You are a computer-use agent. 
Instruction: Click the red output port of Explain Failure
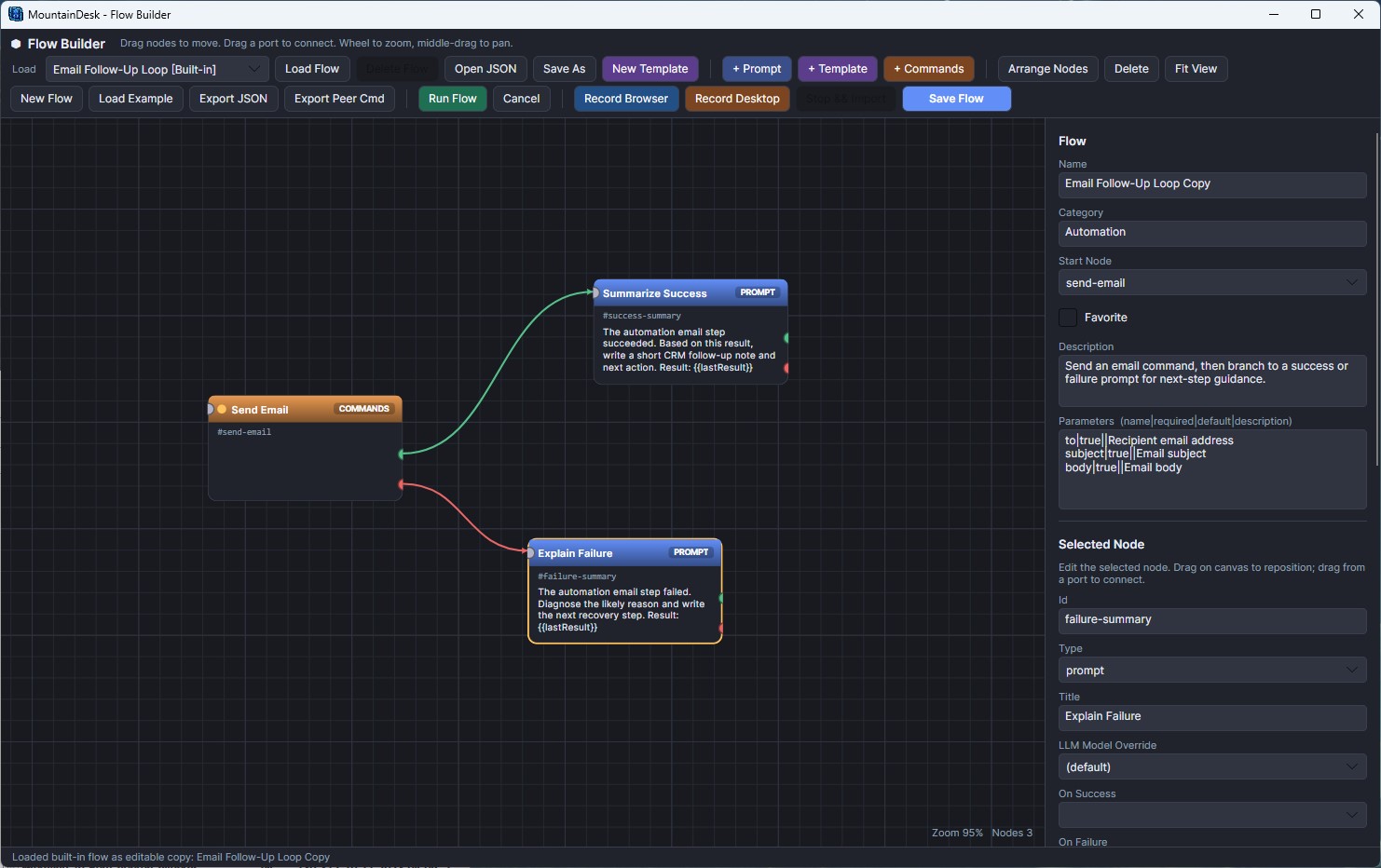coord(720,629)
